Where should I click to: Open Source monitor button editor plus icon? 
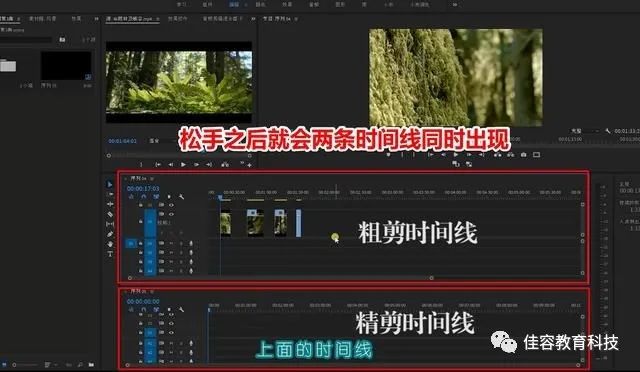249,165
